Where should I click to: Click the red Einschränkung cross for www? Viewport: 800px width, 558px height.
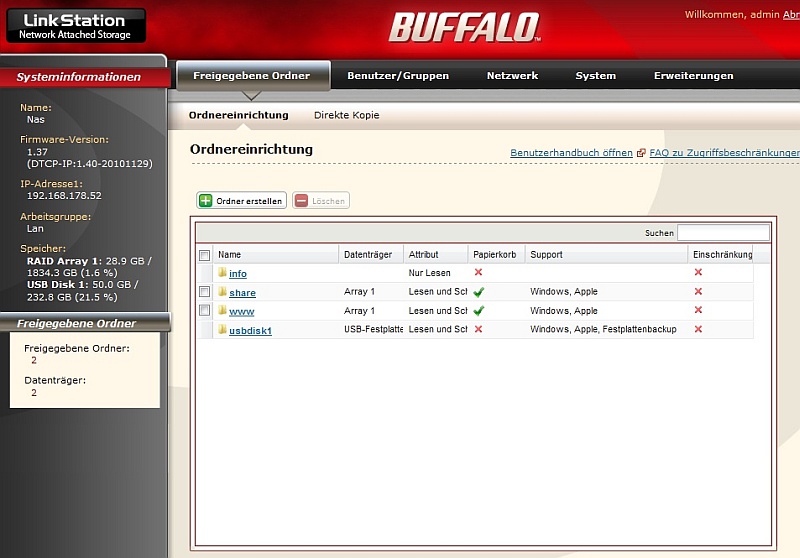coord(698,311)
